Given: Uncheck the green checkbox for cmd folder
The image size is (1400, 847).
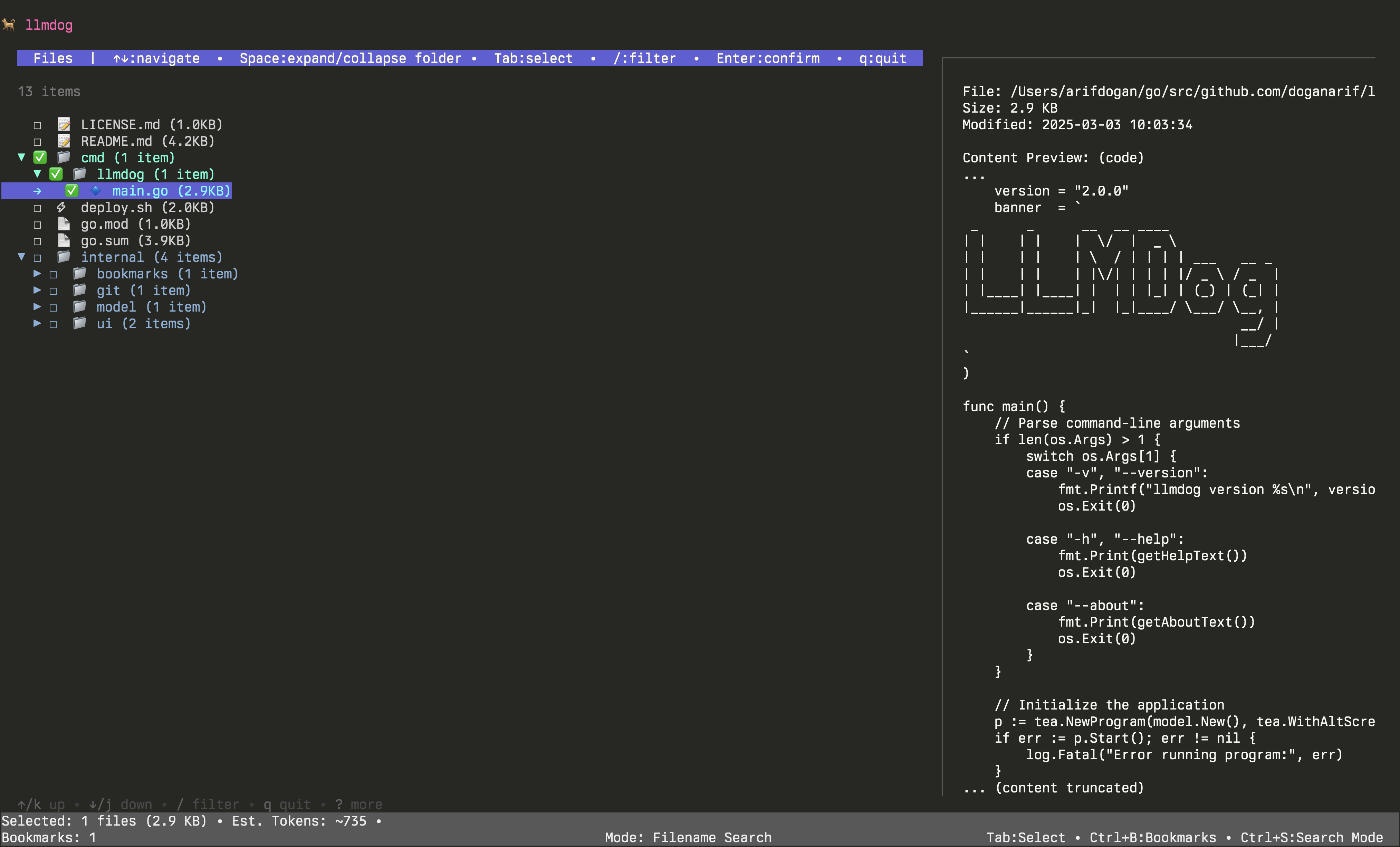Looking at the screenshot, I should pyautogui.click(x=40, y=158).
